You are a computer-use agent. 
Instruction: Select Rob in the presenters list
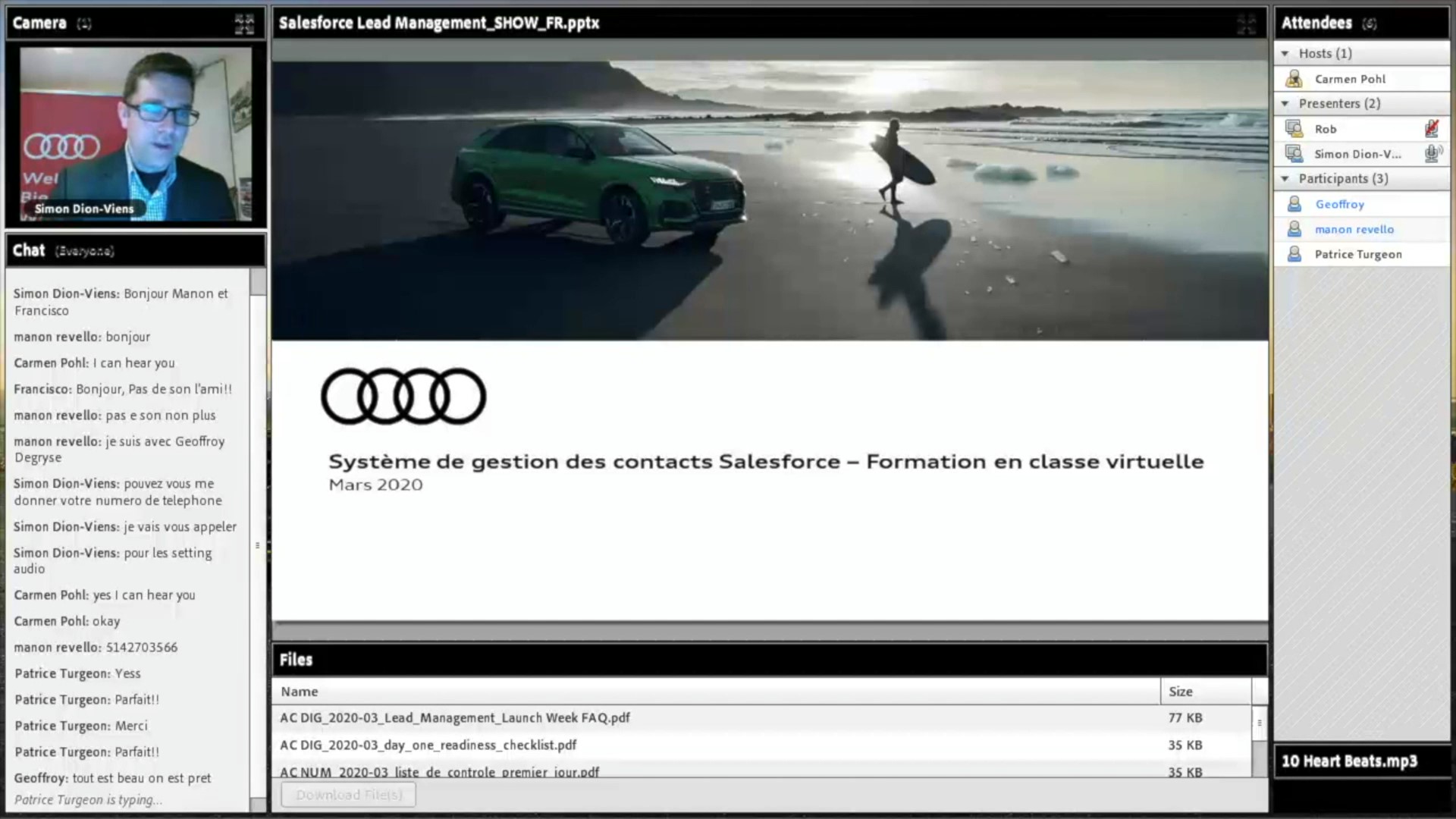click(x=1361, y=129)
